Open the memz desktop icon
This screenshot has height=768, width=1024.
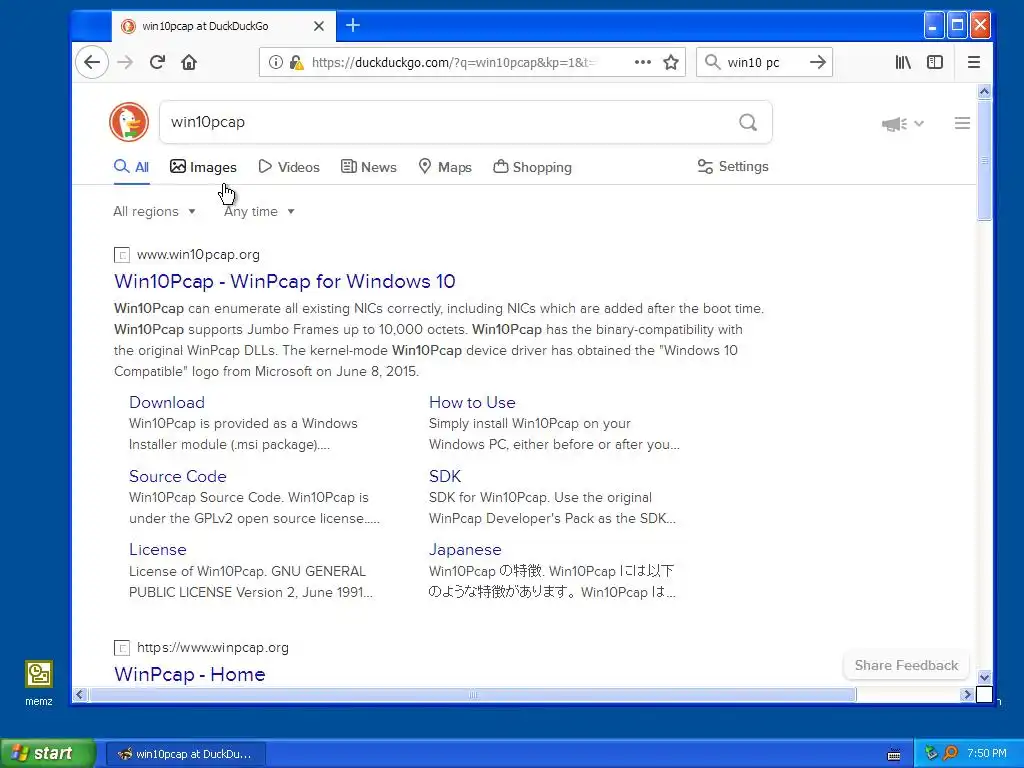coord(39,683)
